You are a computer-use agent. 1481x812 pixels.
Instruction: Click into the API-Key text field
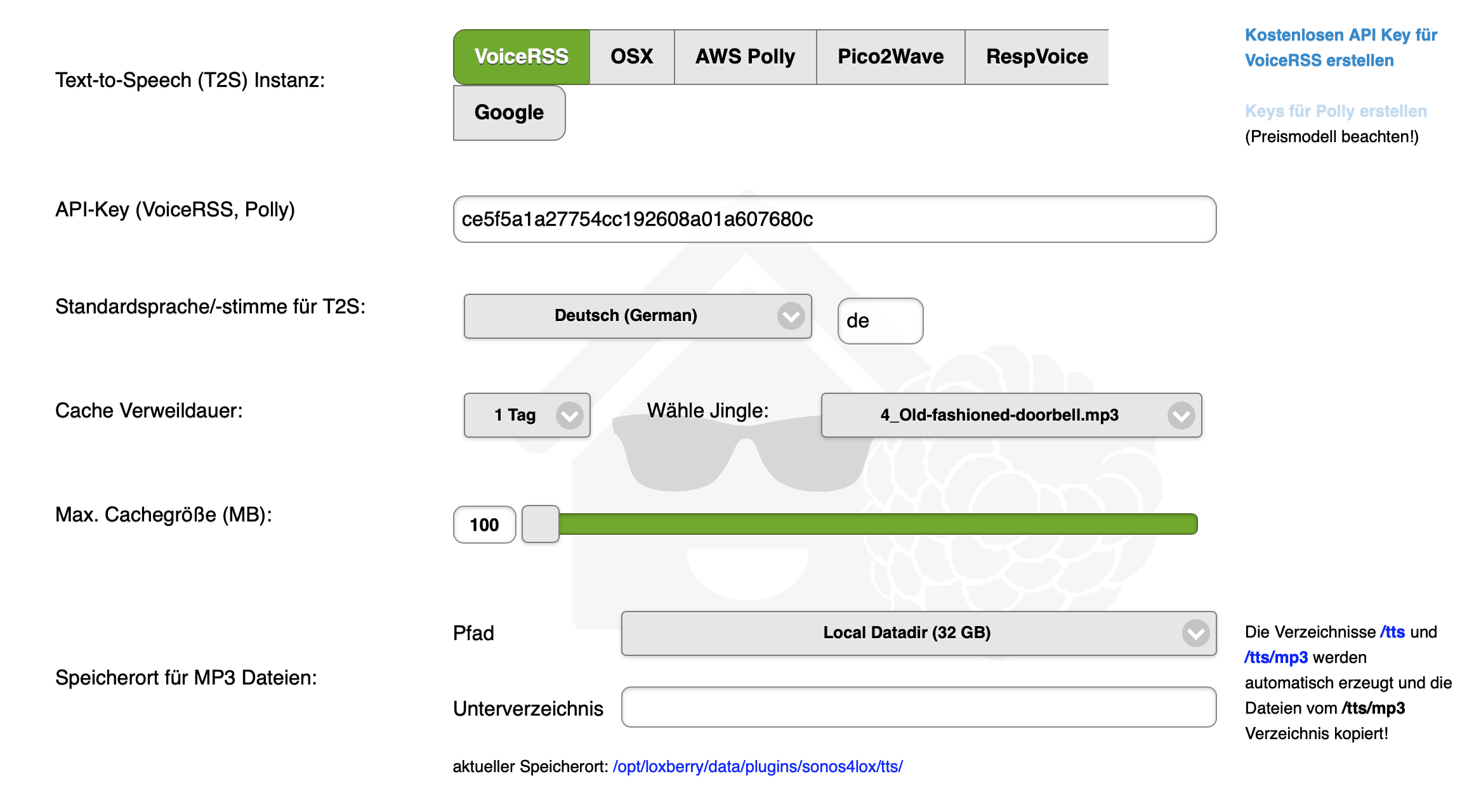[x=834, y=219]
